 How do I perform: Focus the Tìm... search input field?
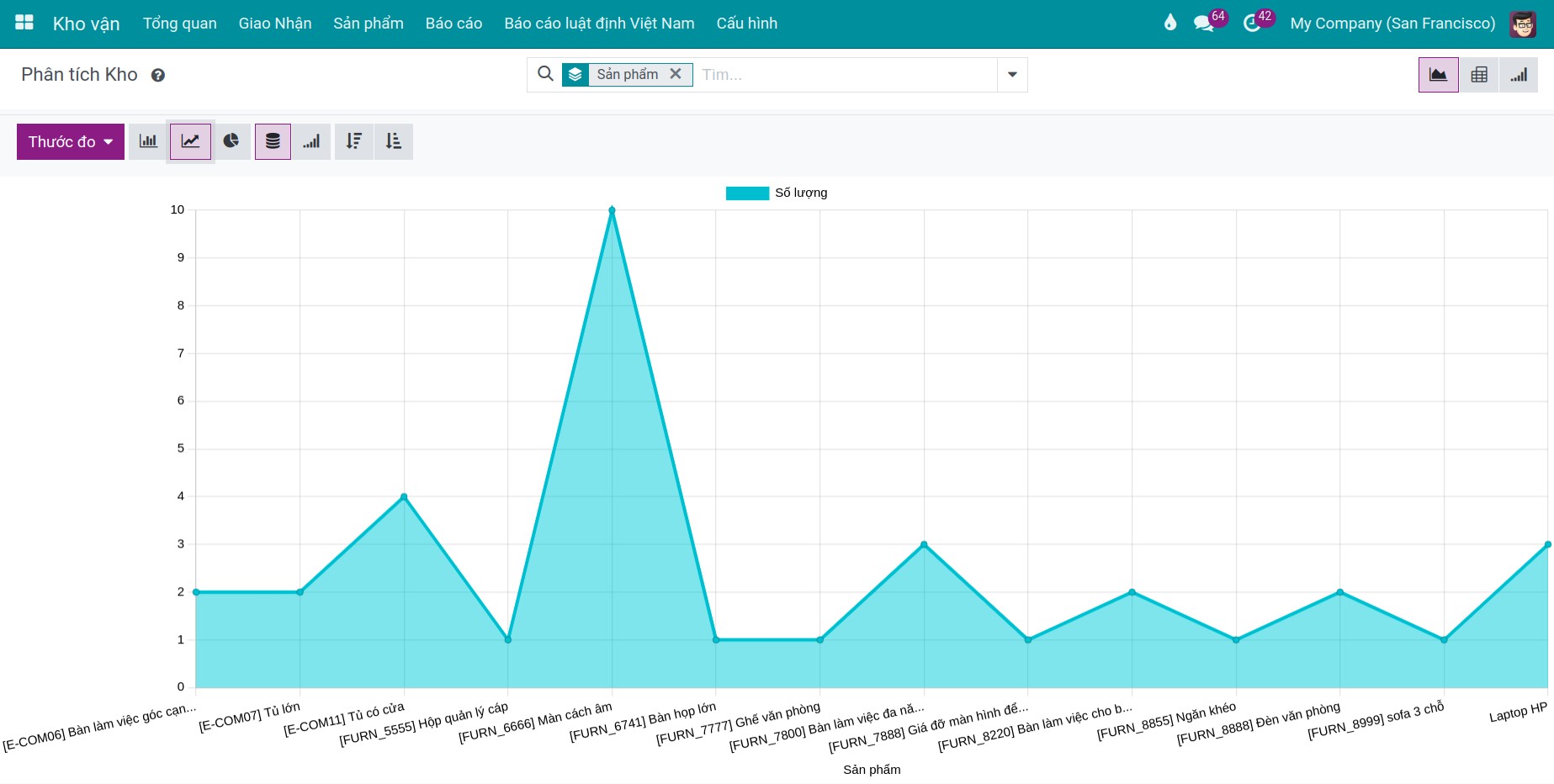846,75
